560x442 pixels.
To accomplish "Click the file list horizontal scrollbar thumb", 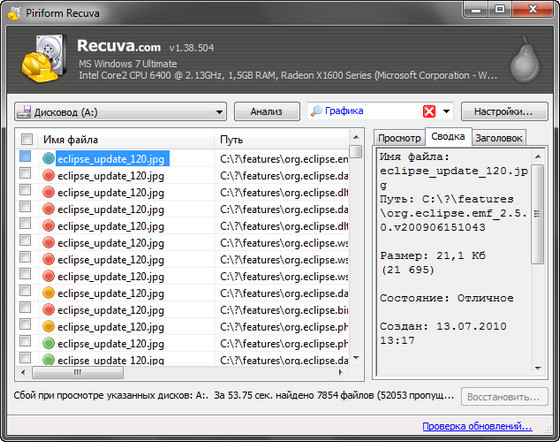I will pos(78,372).
